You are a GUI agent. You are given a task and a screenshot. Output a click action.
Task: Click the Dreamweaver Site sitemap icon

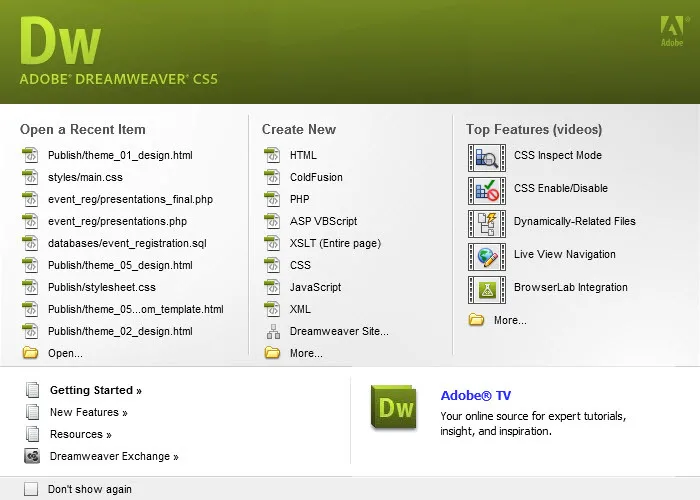pos(273,332)
